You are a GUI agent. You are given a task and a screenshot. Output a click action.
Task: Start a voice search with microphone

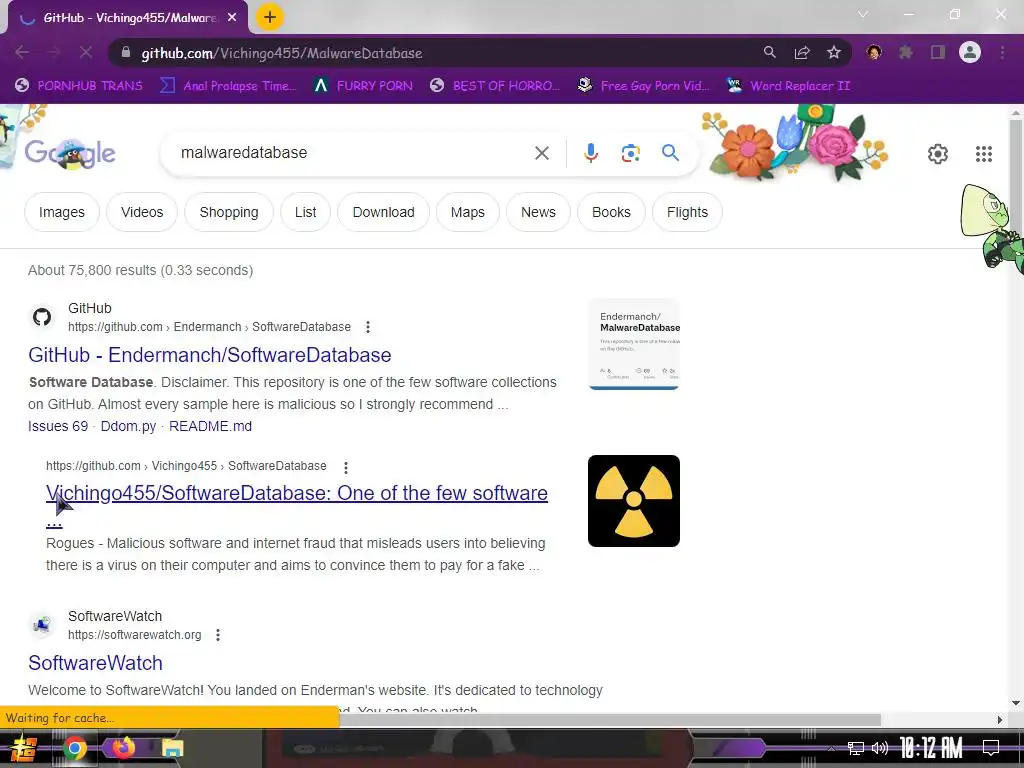(x=590, y=153)
